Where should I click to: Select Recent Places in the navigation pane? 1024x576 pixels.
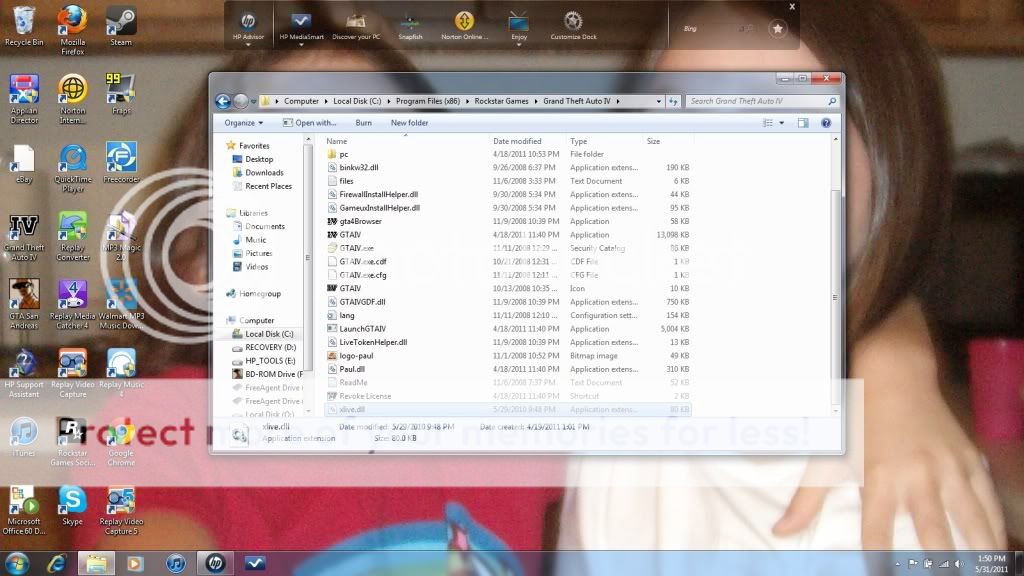[268, 186]
